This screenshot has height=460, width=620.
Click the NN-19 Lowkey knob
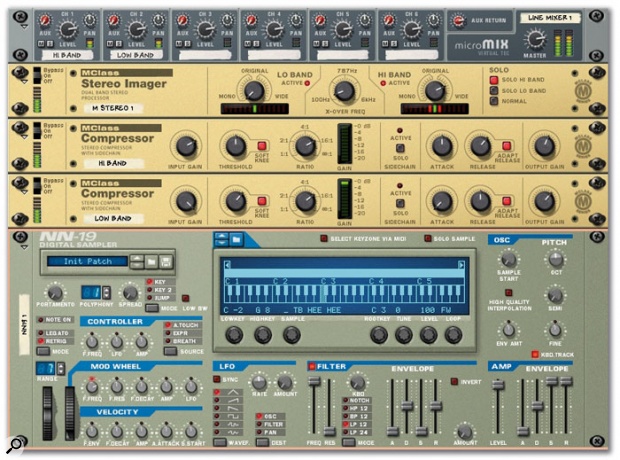pos(234,335)
